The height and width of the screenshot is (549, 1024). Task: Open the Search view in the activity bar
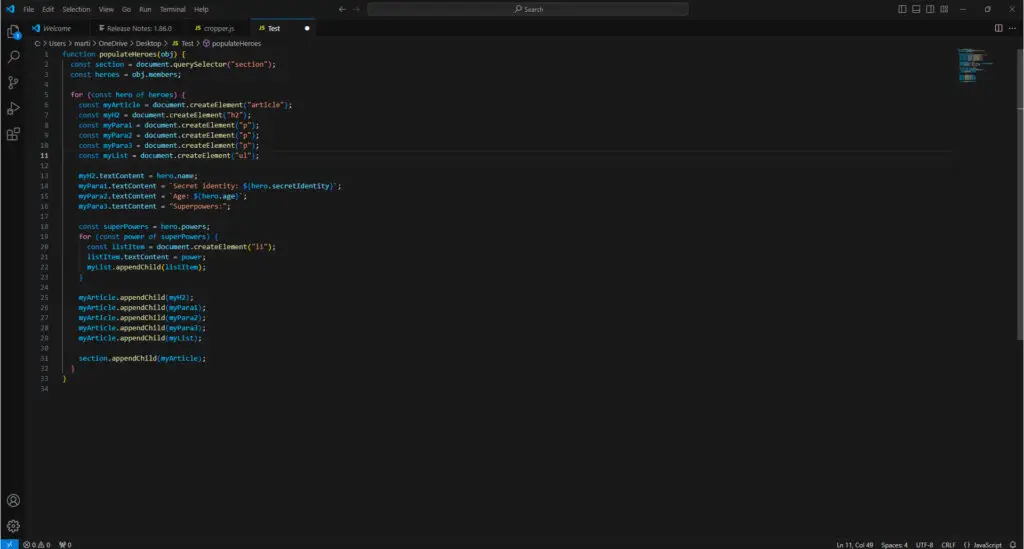[13, 57]
